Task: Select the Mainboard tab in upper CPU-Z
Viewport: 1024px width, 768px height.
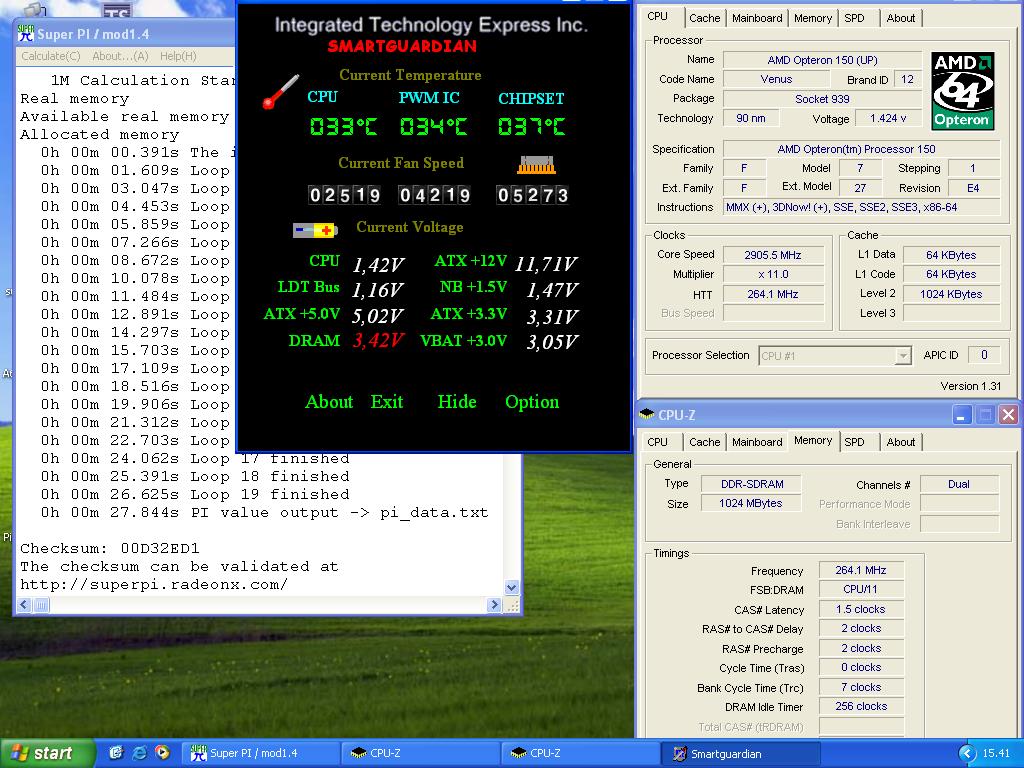Action: pyautogui.click(x=757, y=18)
